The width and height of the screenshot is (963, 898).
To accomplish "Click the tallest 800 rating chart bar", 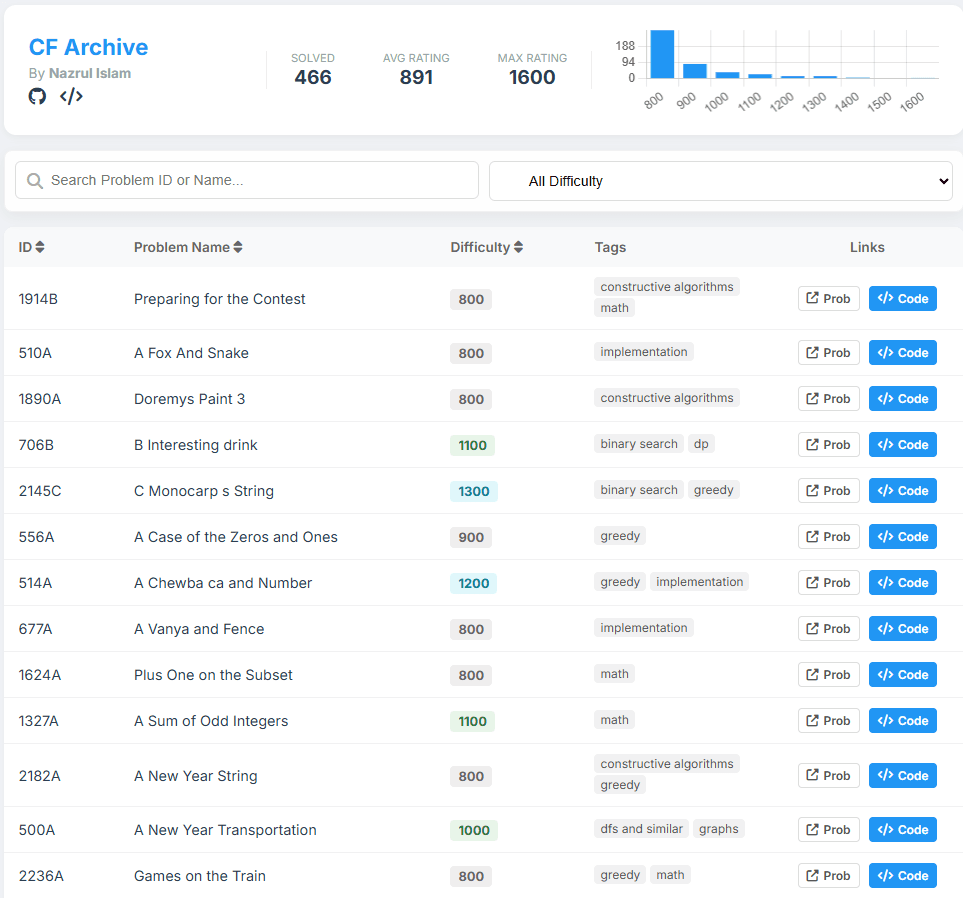I will pos(662,54).
